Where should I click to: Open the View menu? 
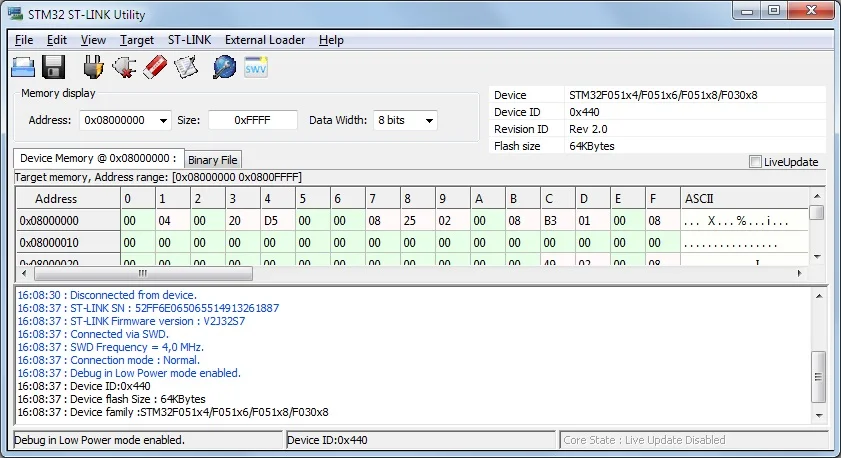[x=93, y=40]
